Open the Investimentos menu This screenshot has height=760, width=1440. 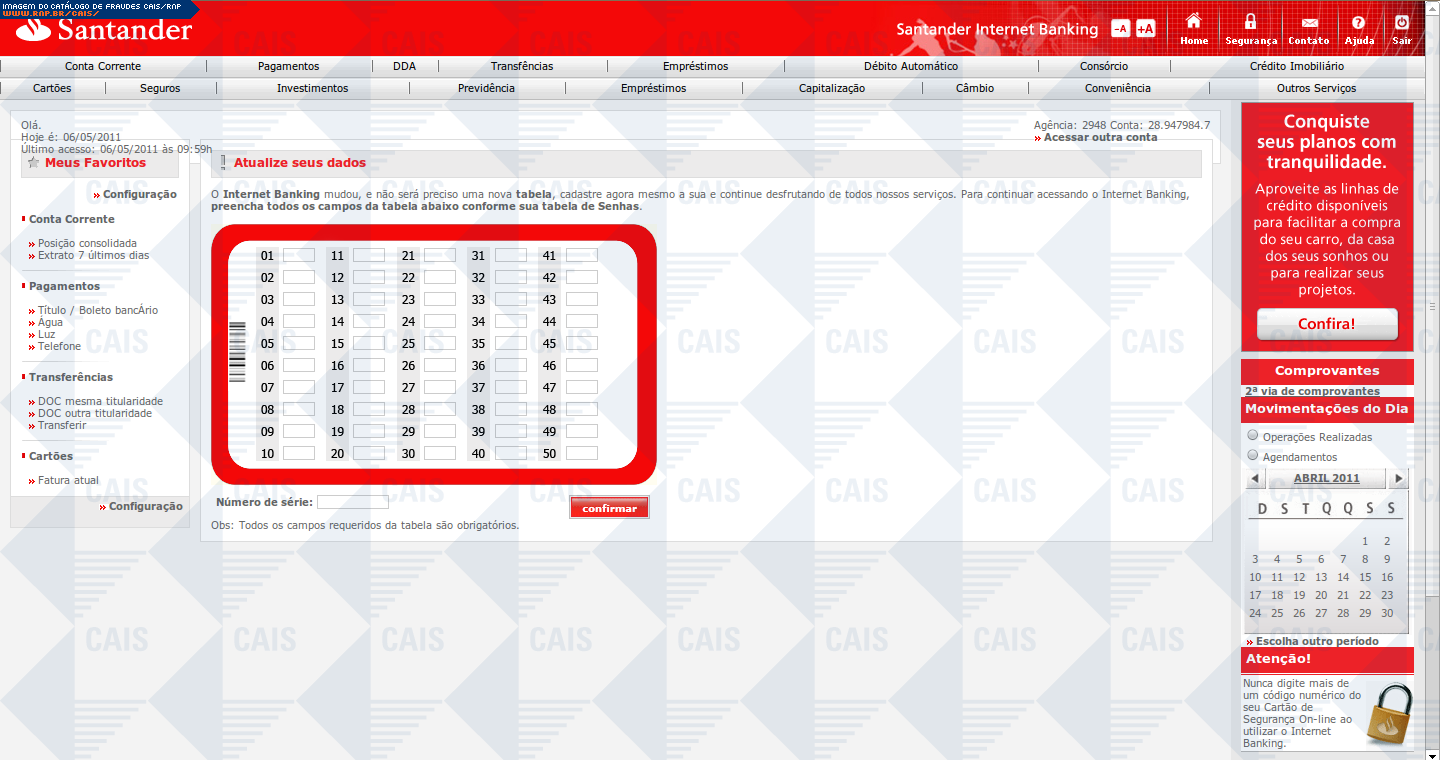(x=312, y=88)
